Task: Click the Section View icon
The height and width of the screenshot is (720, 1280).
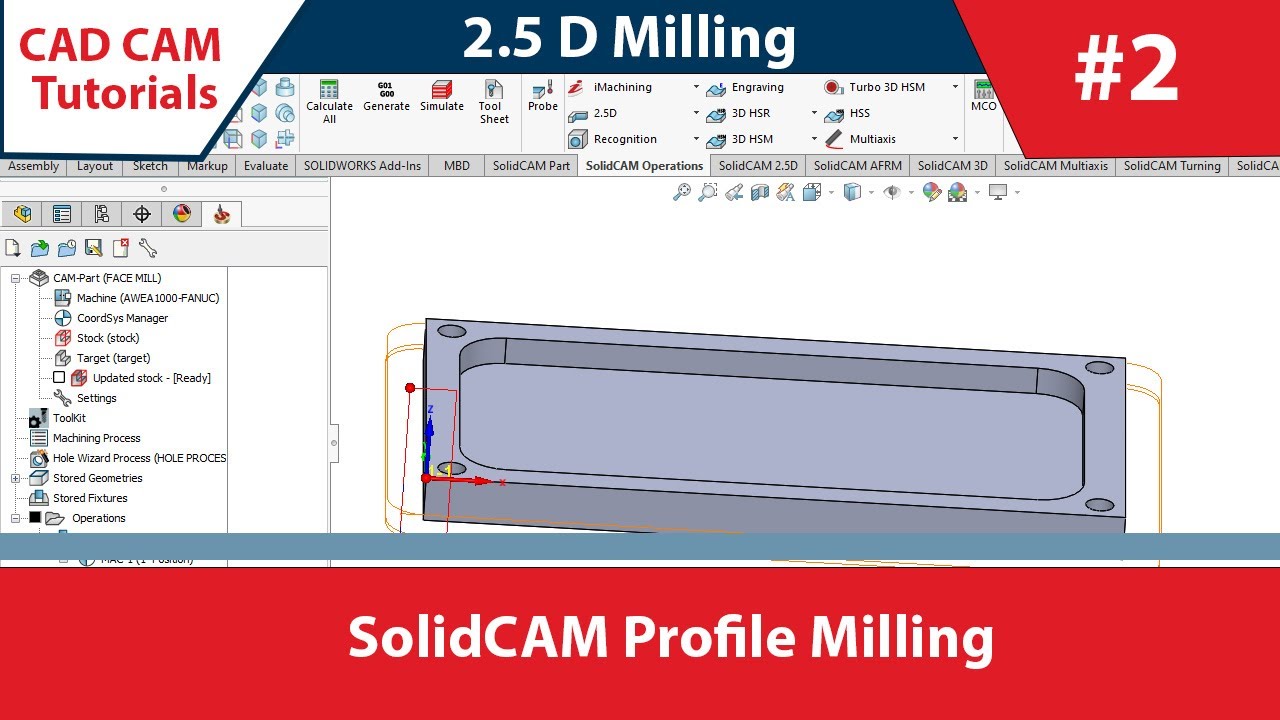Action: (760, 192)
